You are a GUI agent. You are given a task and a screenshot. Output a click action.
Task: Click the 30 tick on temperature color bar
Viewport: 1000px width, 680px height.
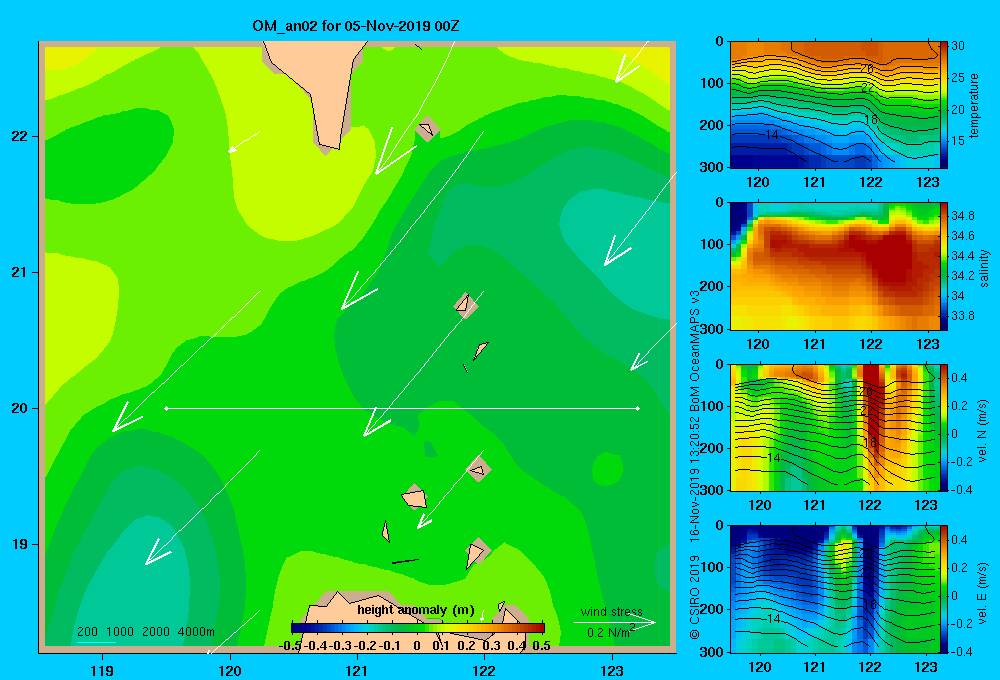[x=958, y=46]
